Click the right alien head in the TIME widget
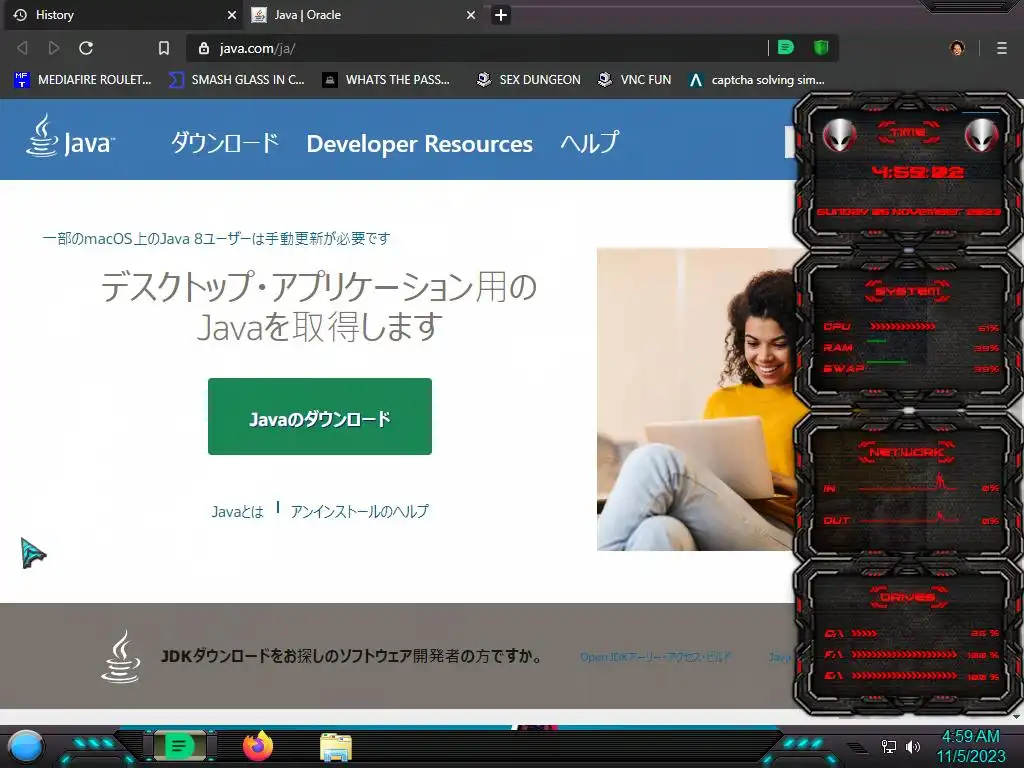Screen dimensions: 1024x768 coord(981,136)
